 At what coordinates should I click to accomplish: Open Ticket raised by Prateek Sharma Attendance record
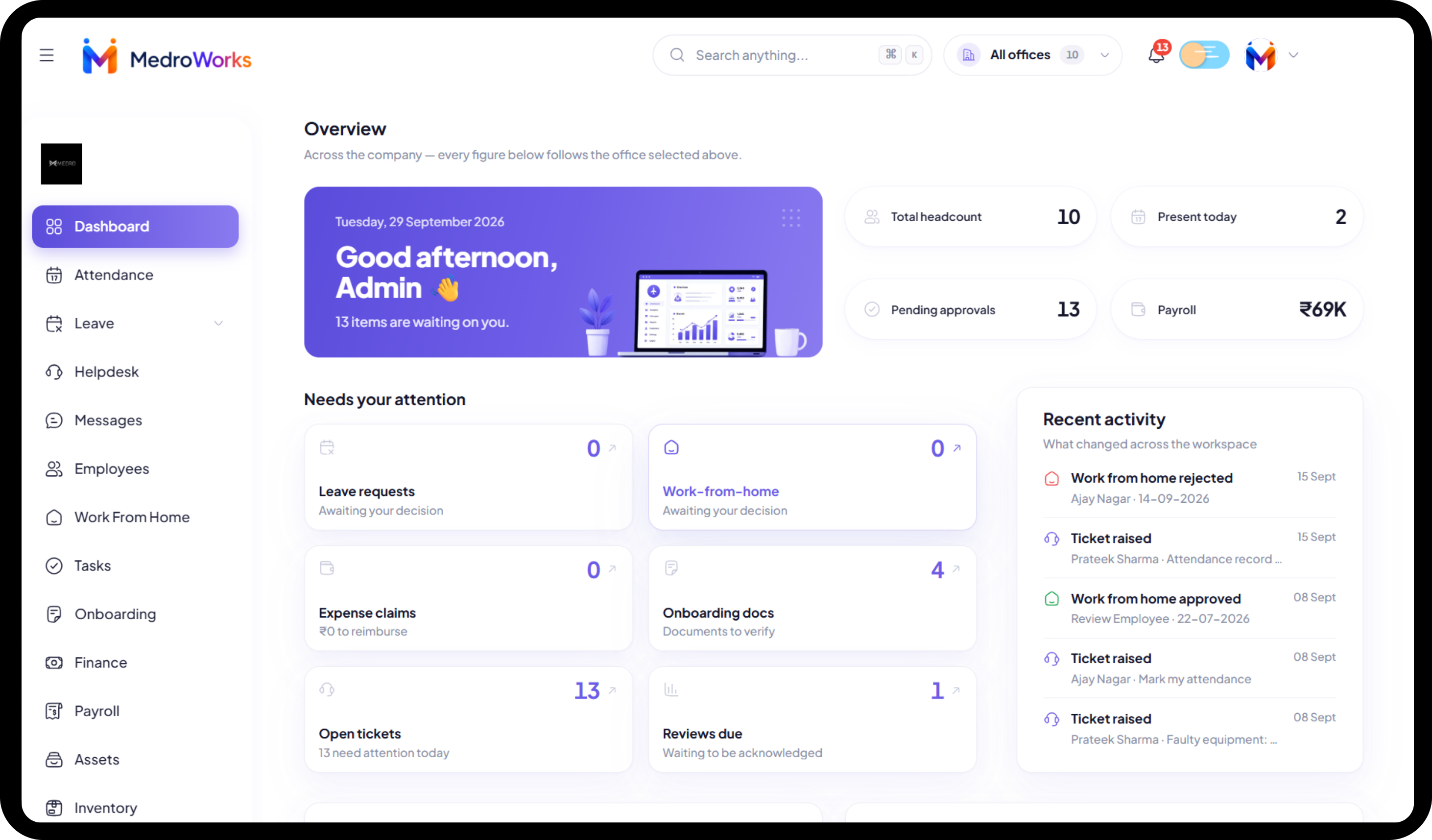1190,548
